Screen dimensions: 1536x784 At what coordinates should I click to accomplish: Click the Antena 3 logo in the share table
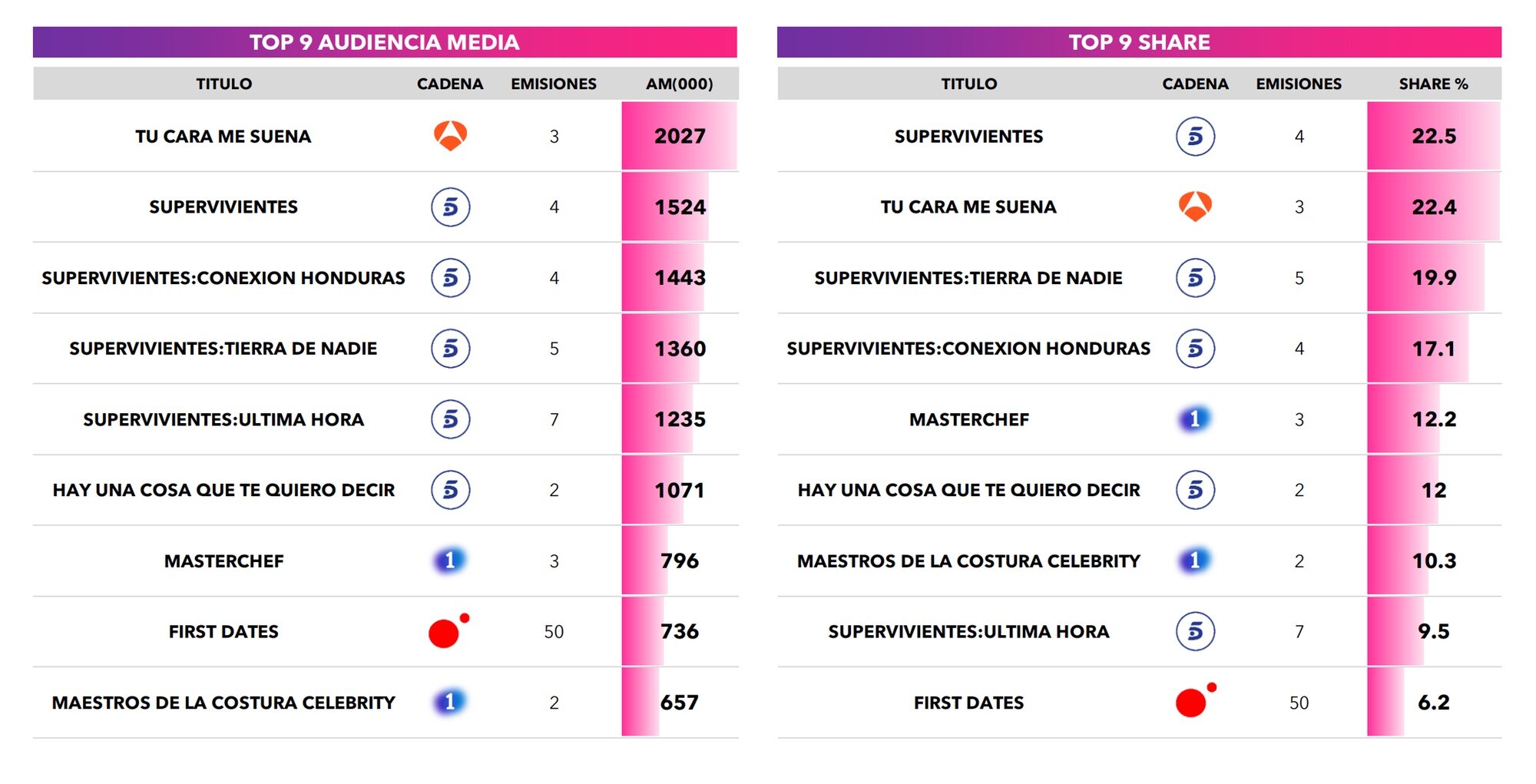[1195, 207]
